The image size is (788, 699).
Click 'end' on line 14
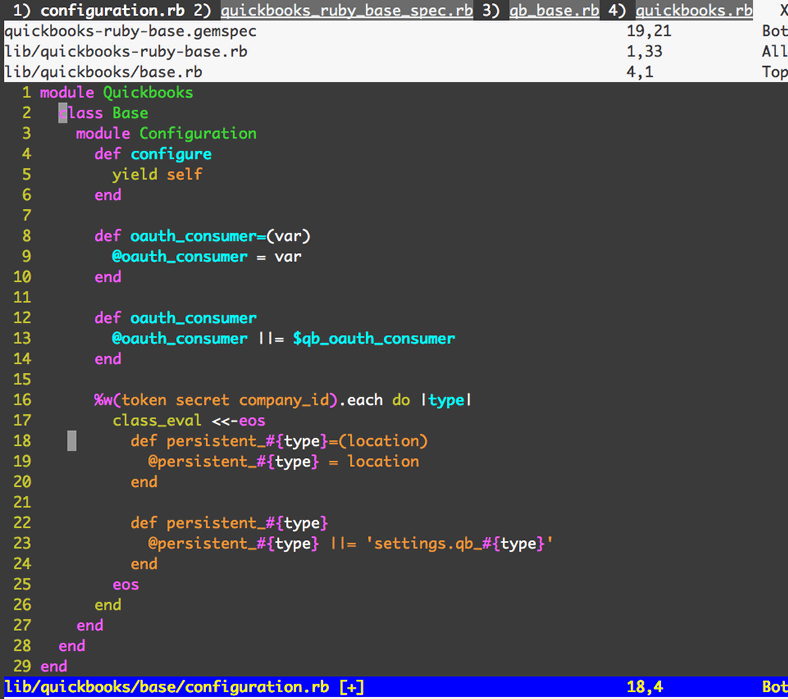(x=108, y=359)
